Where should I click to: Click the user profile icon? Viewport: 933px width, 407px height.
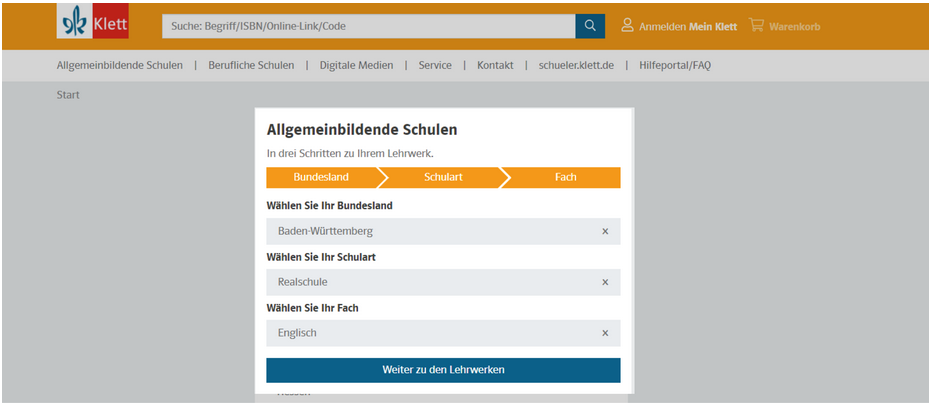(x=627, y=25)
